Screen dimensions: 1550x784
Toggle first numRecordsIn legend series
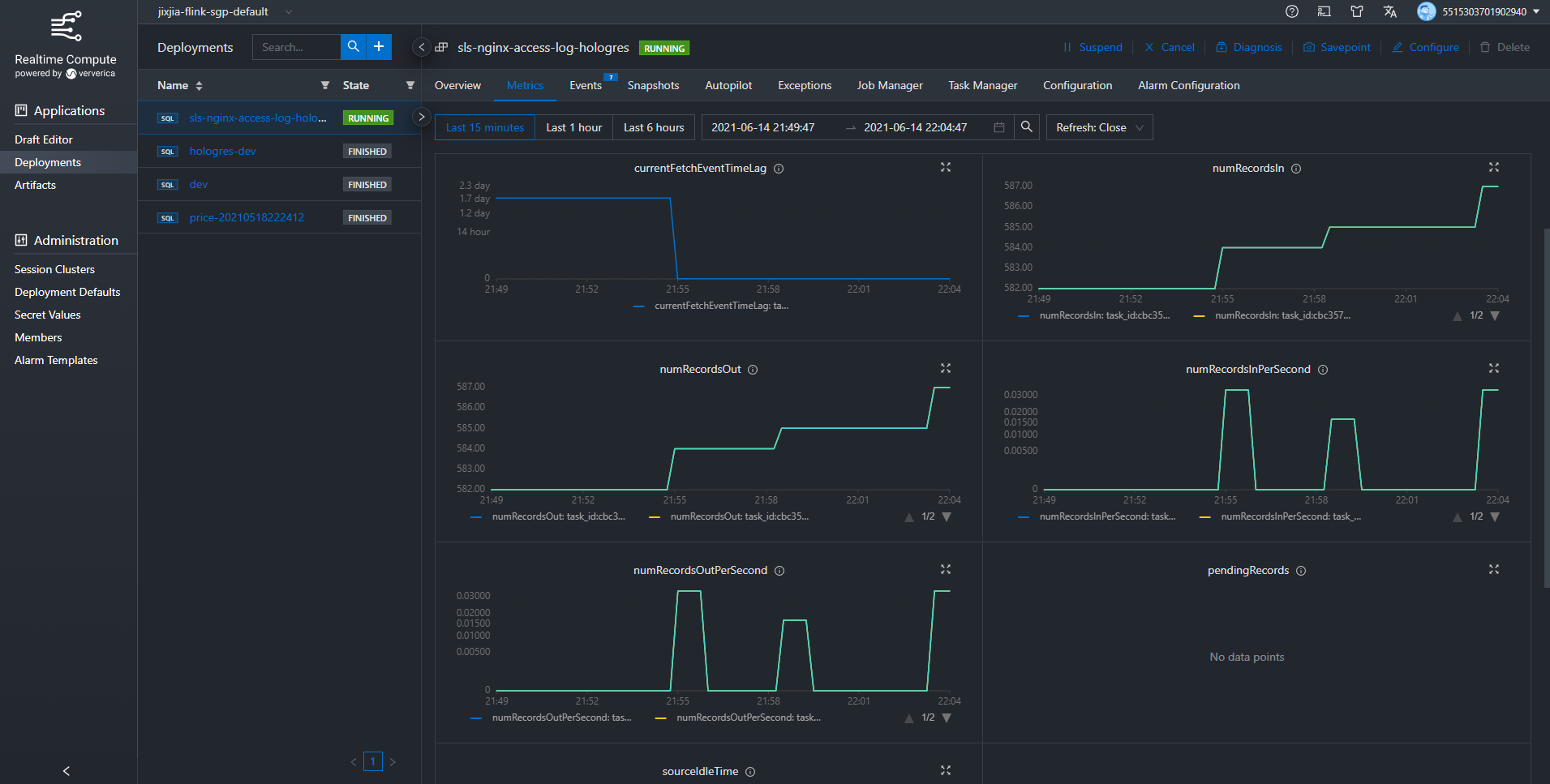(x=1094, y=315)
